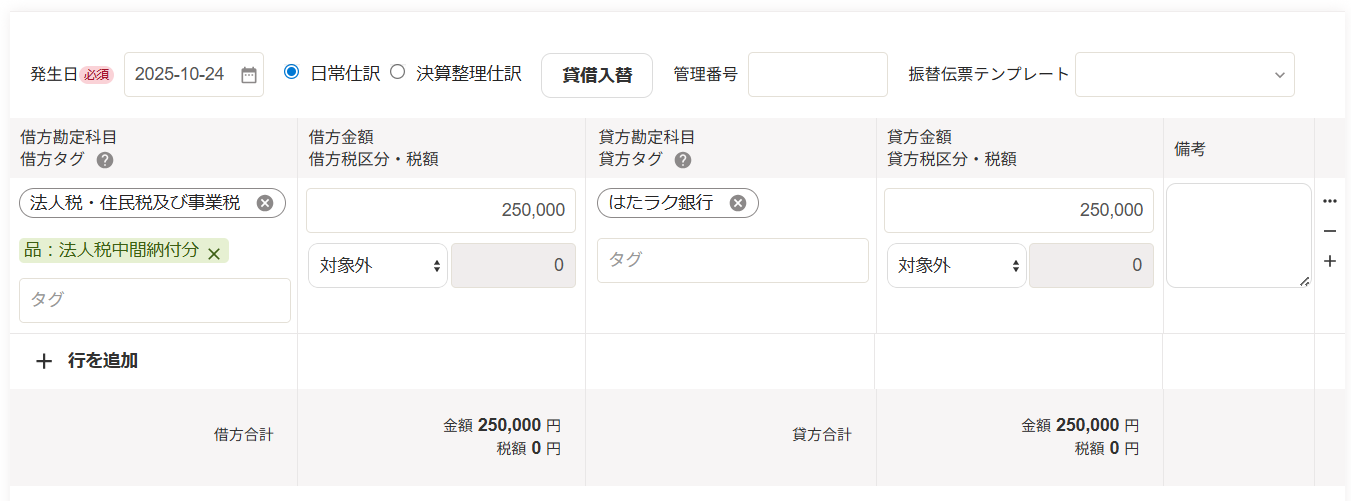This screenshot has width=1351, height=501.
Task: Open the credit tax category 対象外 dropdown
Action: click(x=956, y=266)
